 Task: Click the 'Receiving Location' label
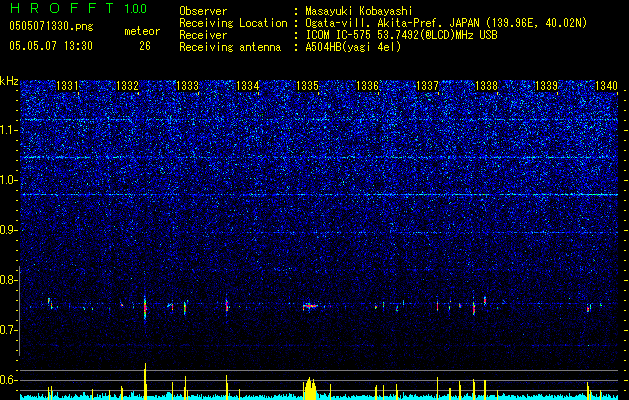233,23
